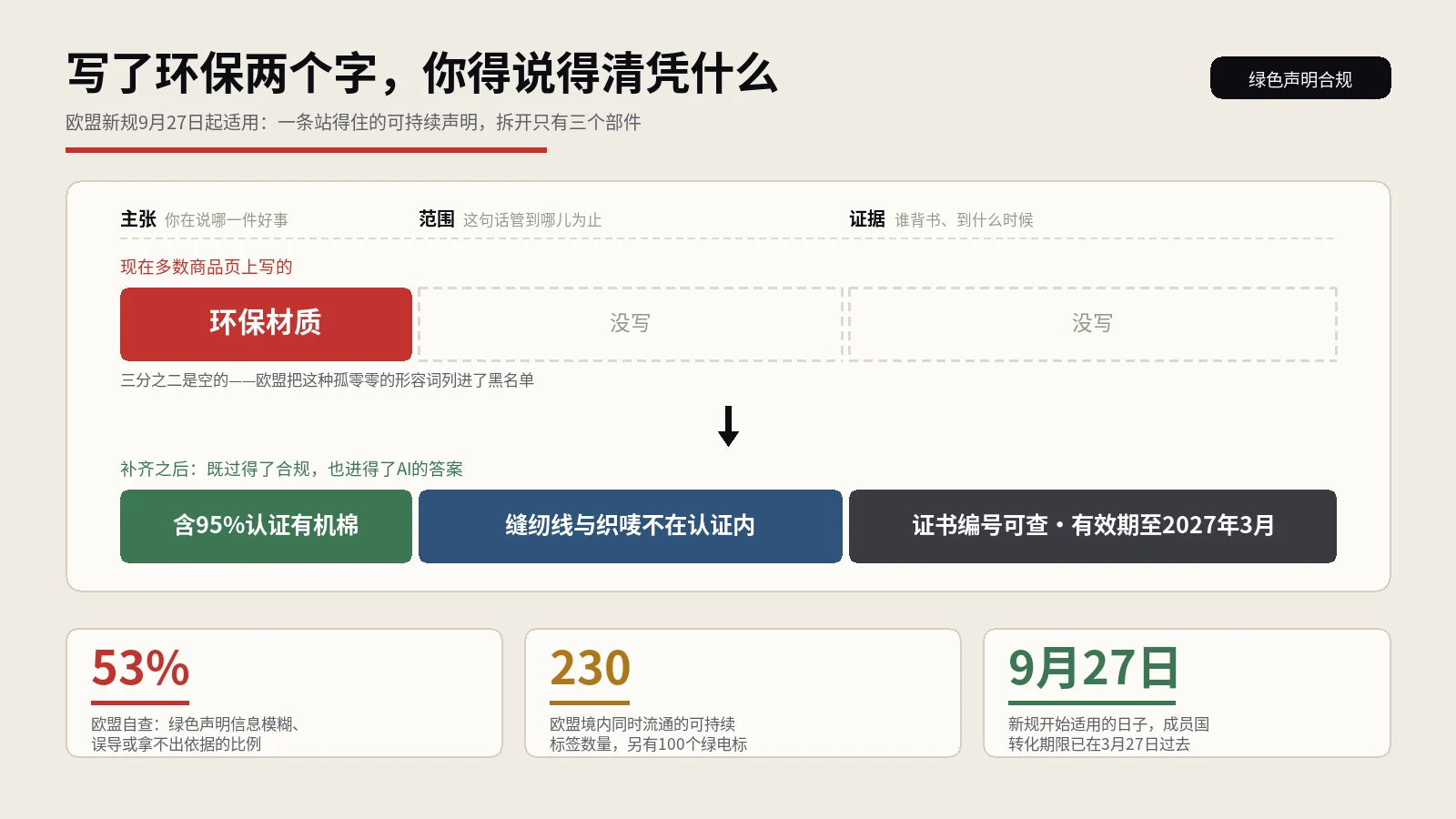
Task: Click the dark 证书编号可查·有效期至2027年3月 block
Action: (1092, 526)
